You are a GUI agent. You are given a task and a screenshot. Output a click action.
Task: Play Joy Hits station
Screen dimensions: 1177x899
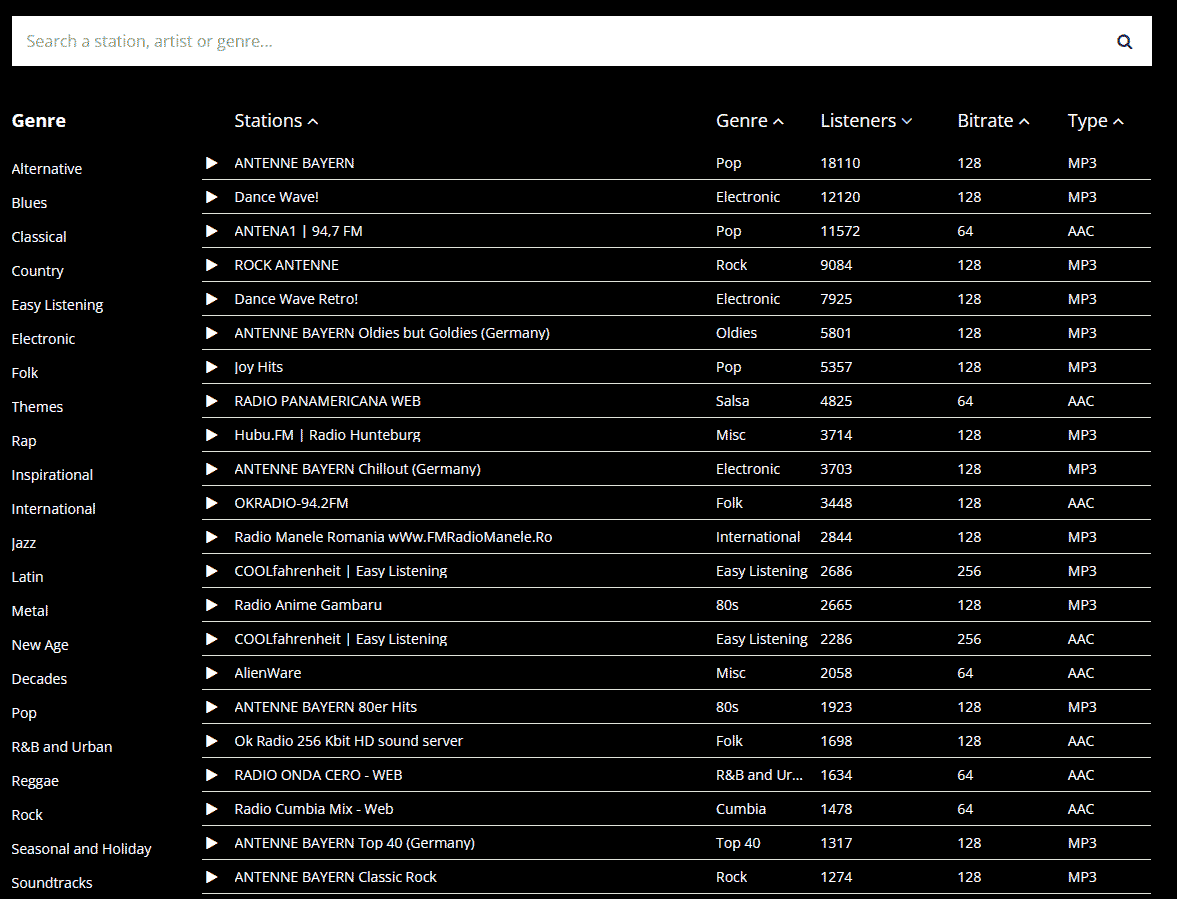tap(212, 367)
